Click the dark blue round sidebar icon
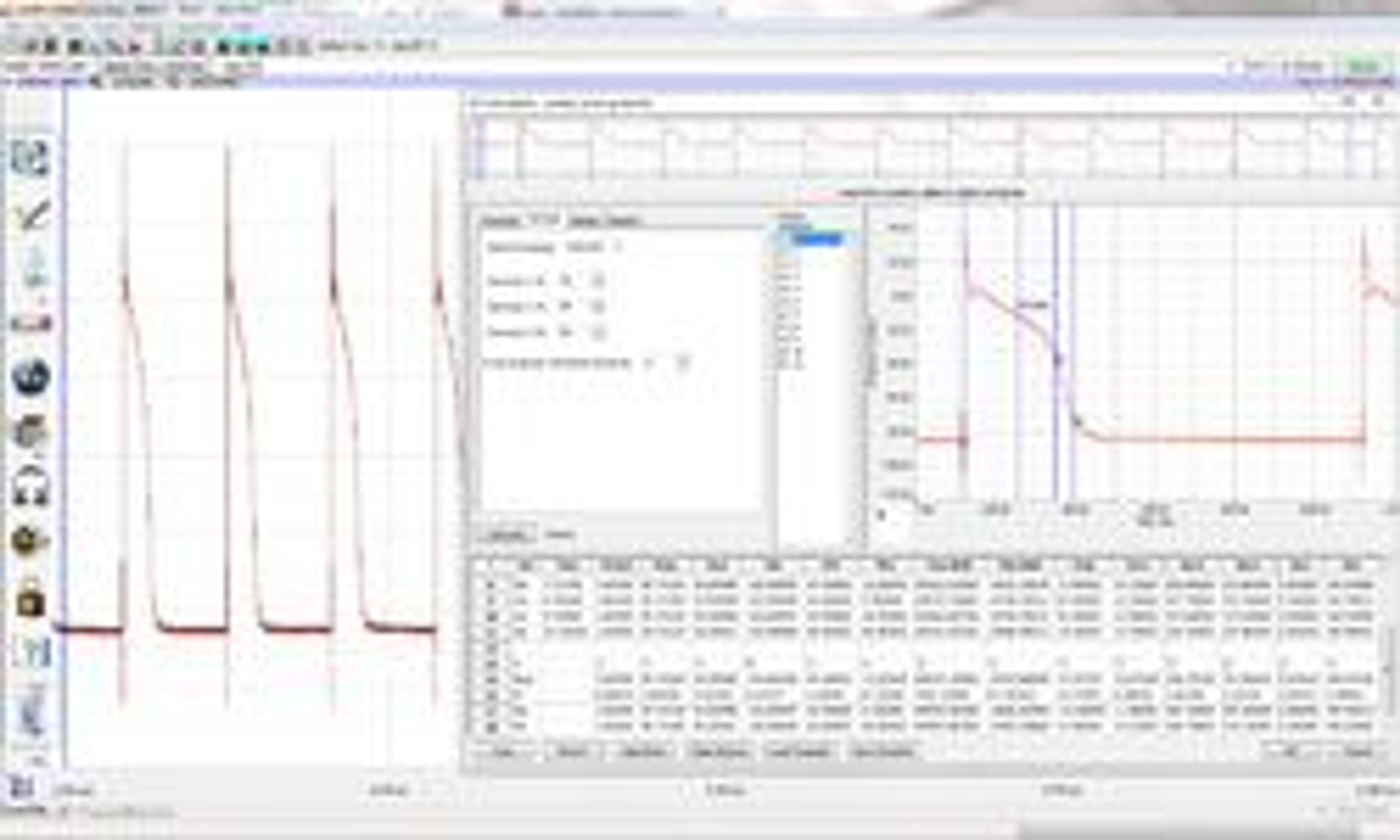The width and height of the screenshot is (1400, 840). [x=31, y=376]
